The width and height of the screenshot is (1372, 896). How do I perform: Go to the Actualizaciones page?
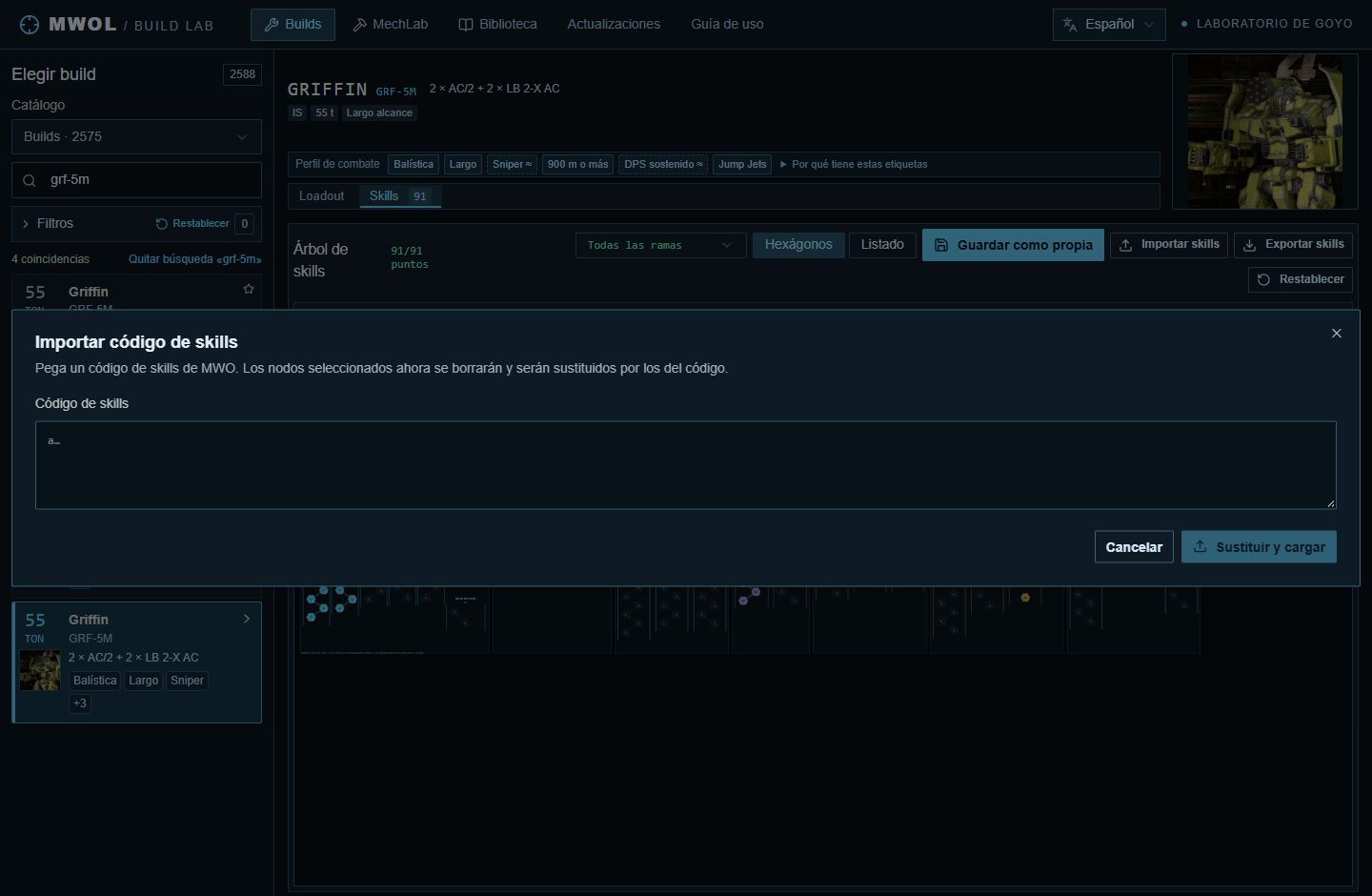click(614, 25)
